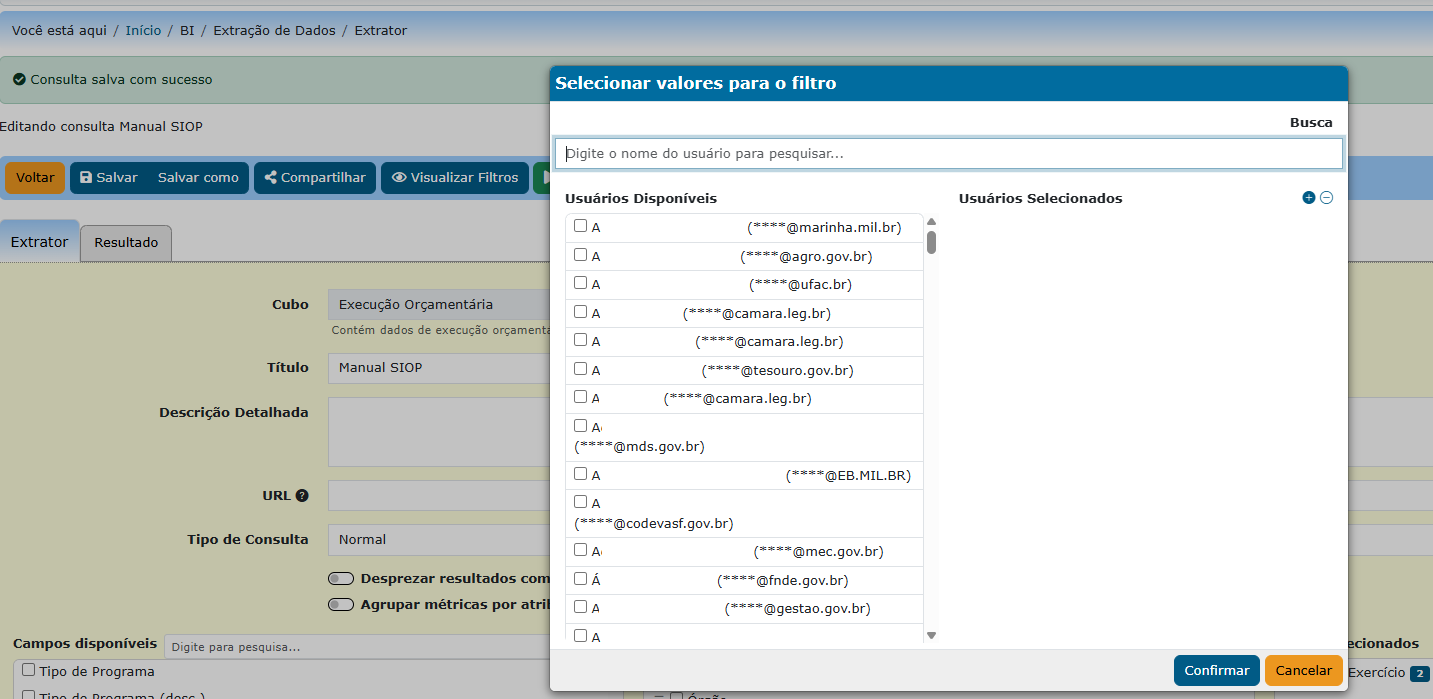The width and height of the screenshot is (1433, 699).
Task: Toggle the Desprezar resultados switch
Action: pyautogui.click(x=341, y=578)
